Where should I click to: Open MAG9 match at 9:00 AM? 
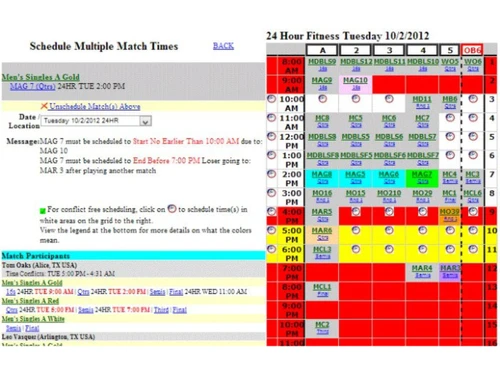[x=322, y=80]
